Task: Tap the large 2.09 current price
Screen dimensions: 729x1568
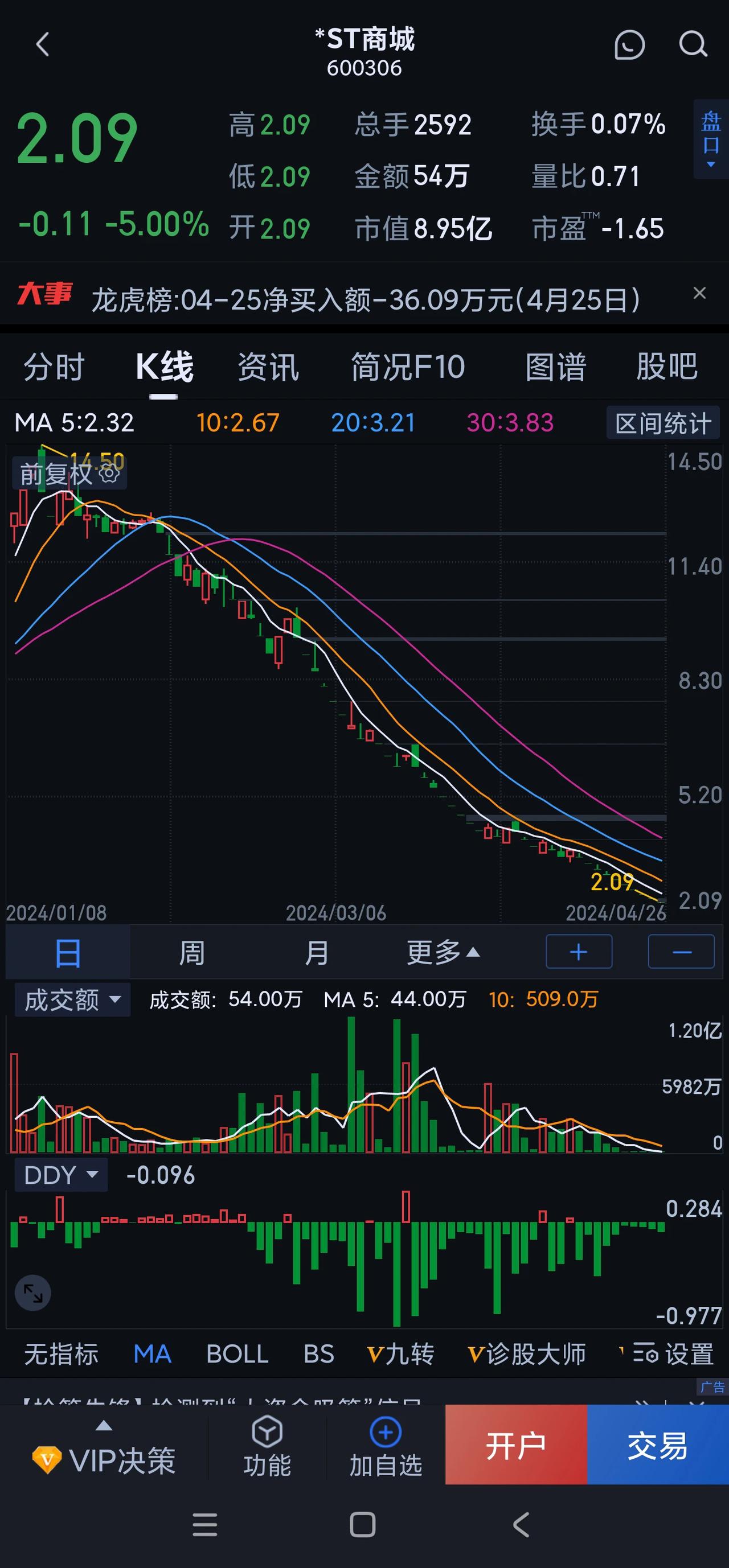Action: click(x=77, y=138)
